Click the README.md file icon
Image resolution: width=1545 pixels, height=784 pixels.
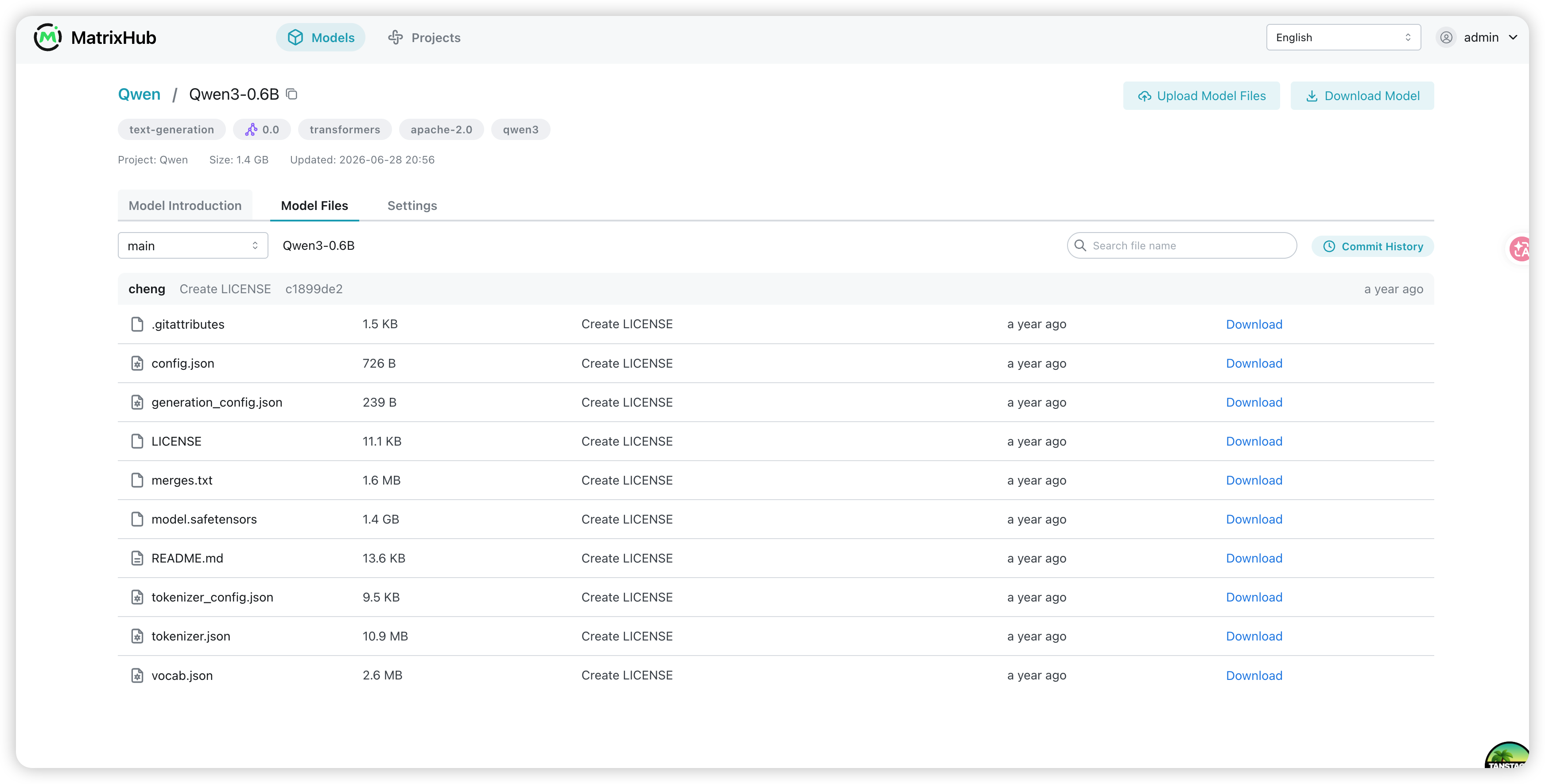[137, 558]
